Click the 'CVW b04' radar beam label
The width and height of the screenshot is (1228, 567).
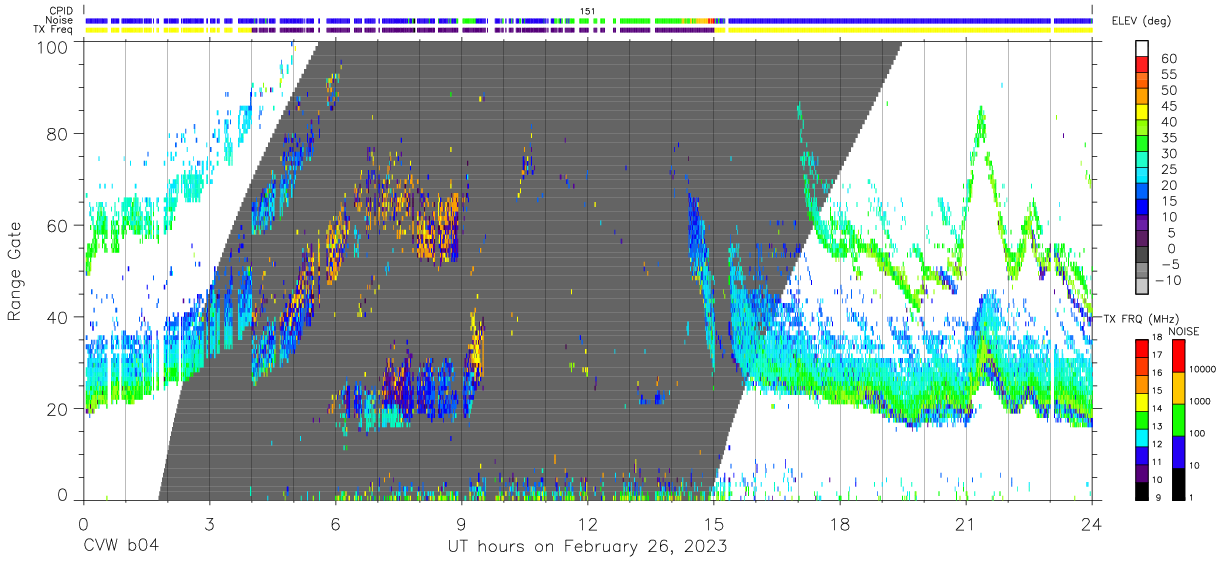(x=120, y=546)
